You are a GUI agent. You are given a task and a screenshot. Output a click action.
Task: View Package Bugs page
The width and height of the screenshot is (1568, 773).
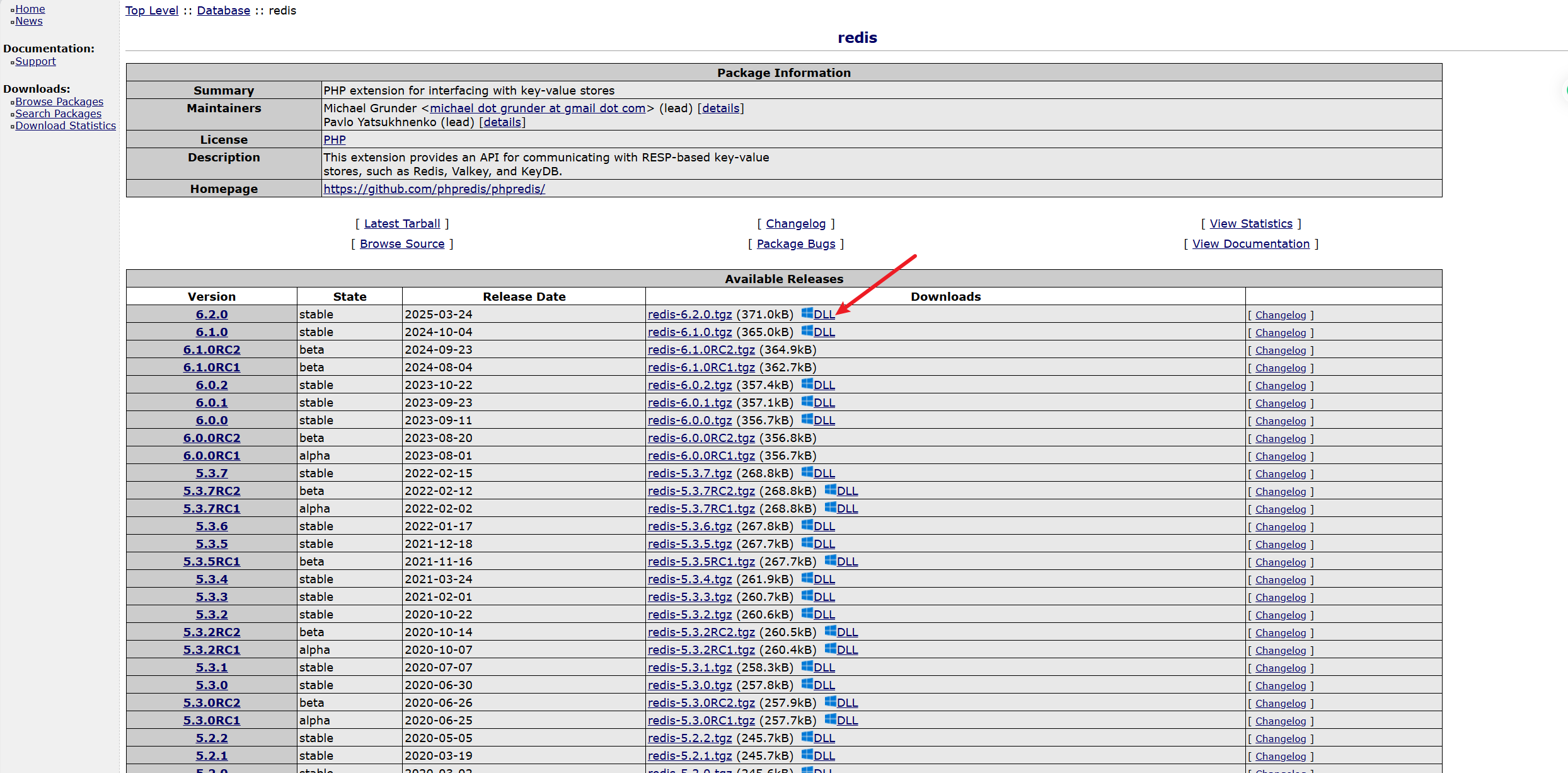pyautogui.click(x=796, y=244)
